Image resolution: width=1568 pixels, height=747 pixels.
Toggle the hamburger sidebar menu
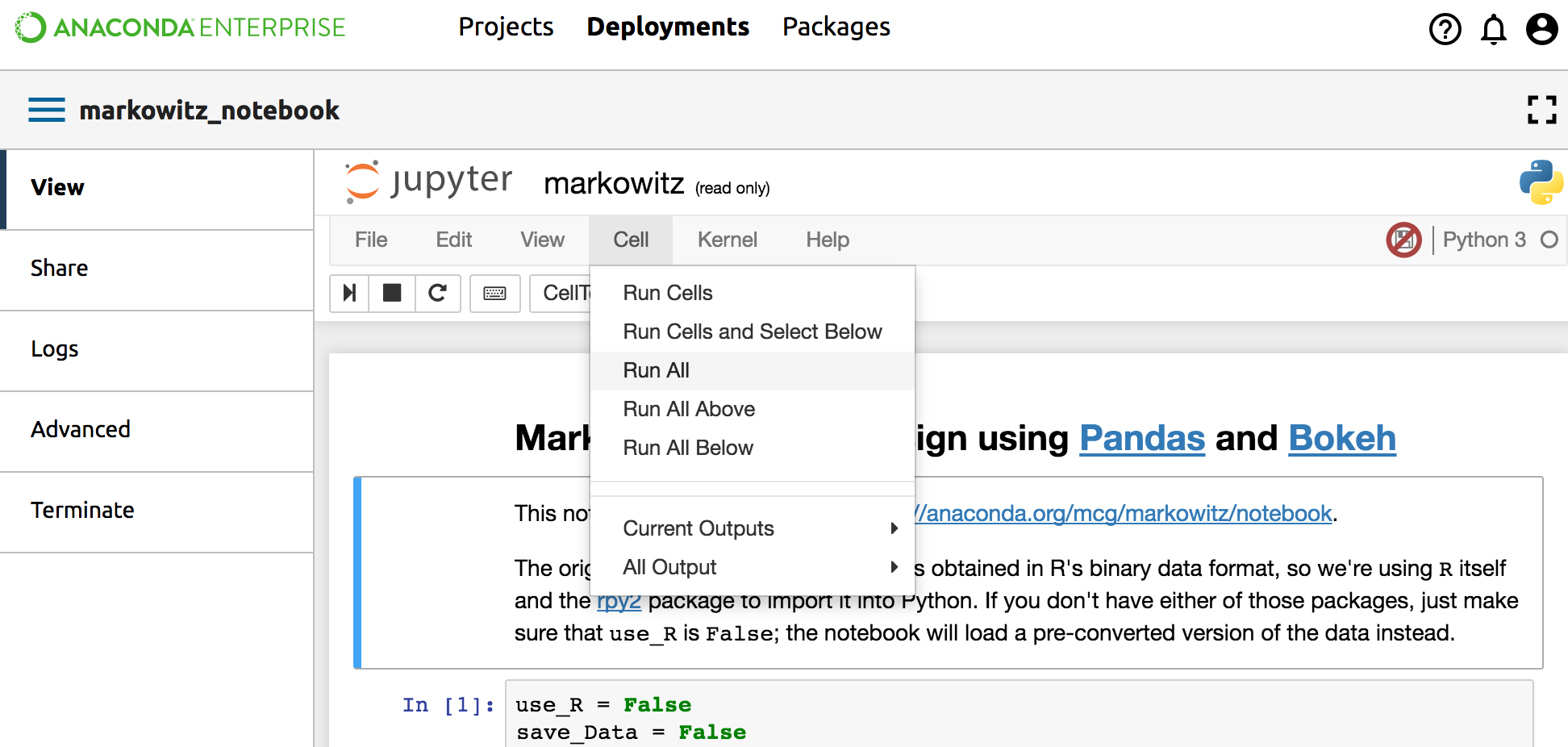pos(47,110)
